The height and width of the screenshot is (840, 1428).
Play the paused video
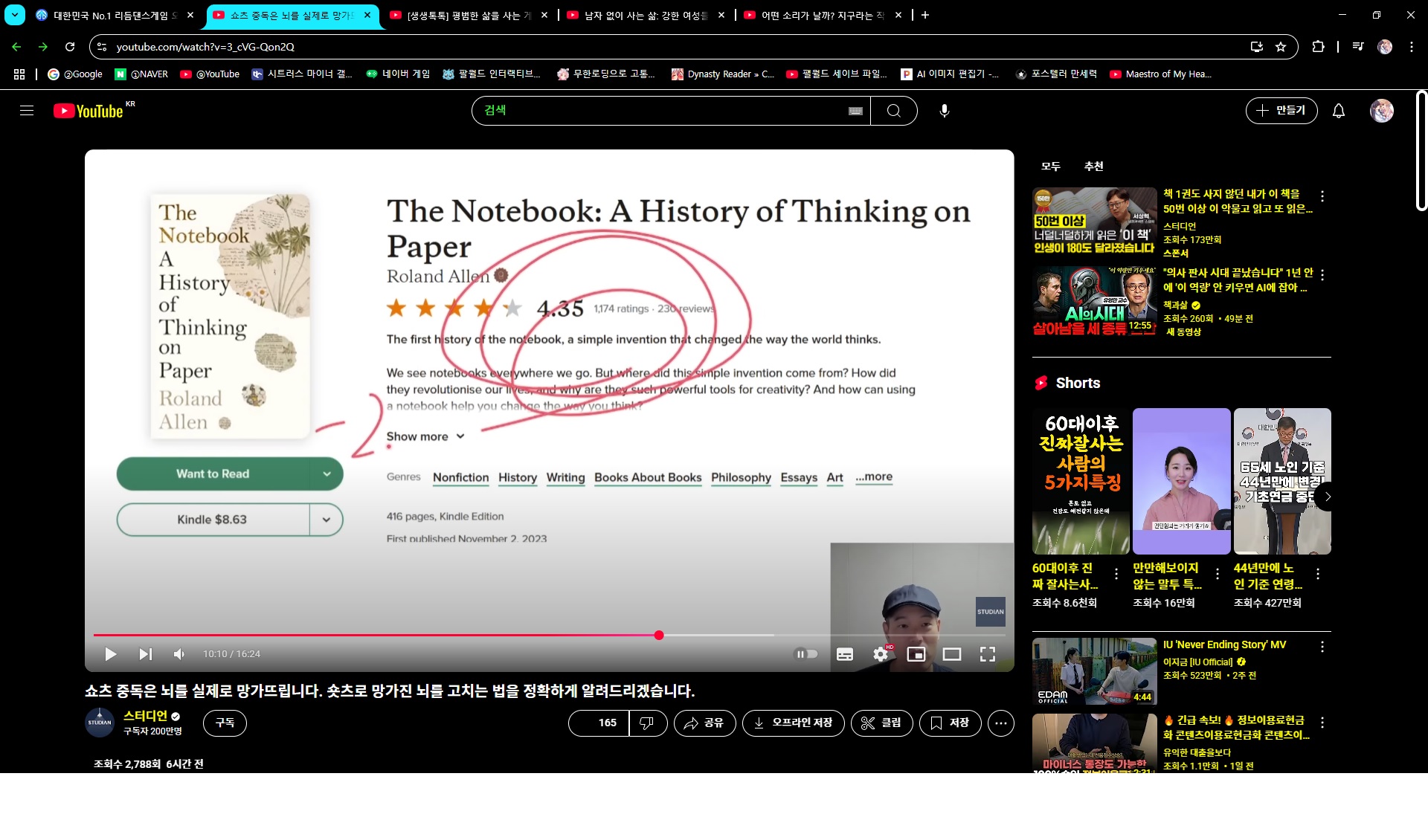[110, 654]
